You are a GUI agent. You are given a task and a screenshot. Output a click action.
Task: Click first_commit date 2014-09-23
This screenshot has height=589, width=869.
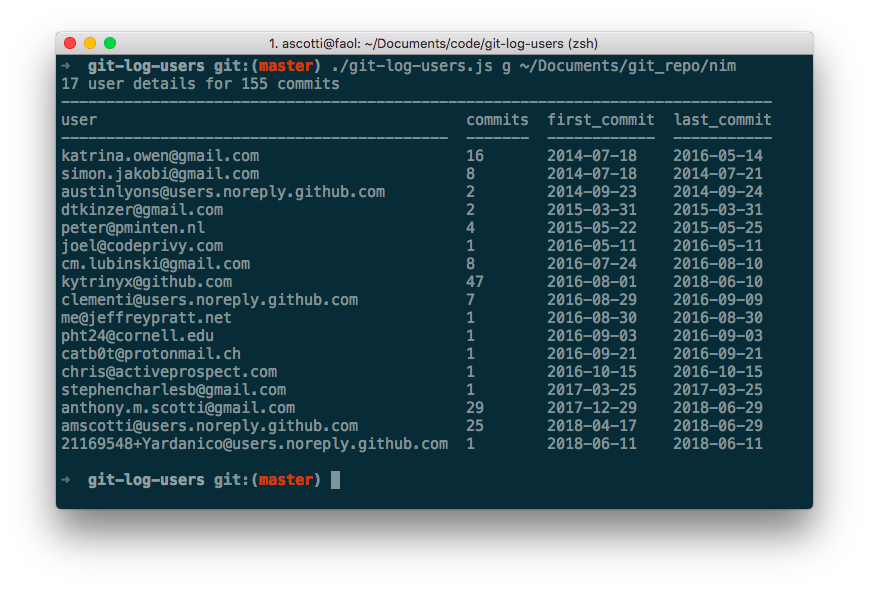[592, 192]
